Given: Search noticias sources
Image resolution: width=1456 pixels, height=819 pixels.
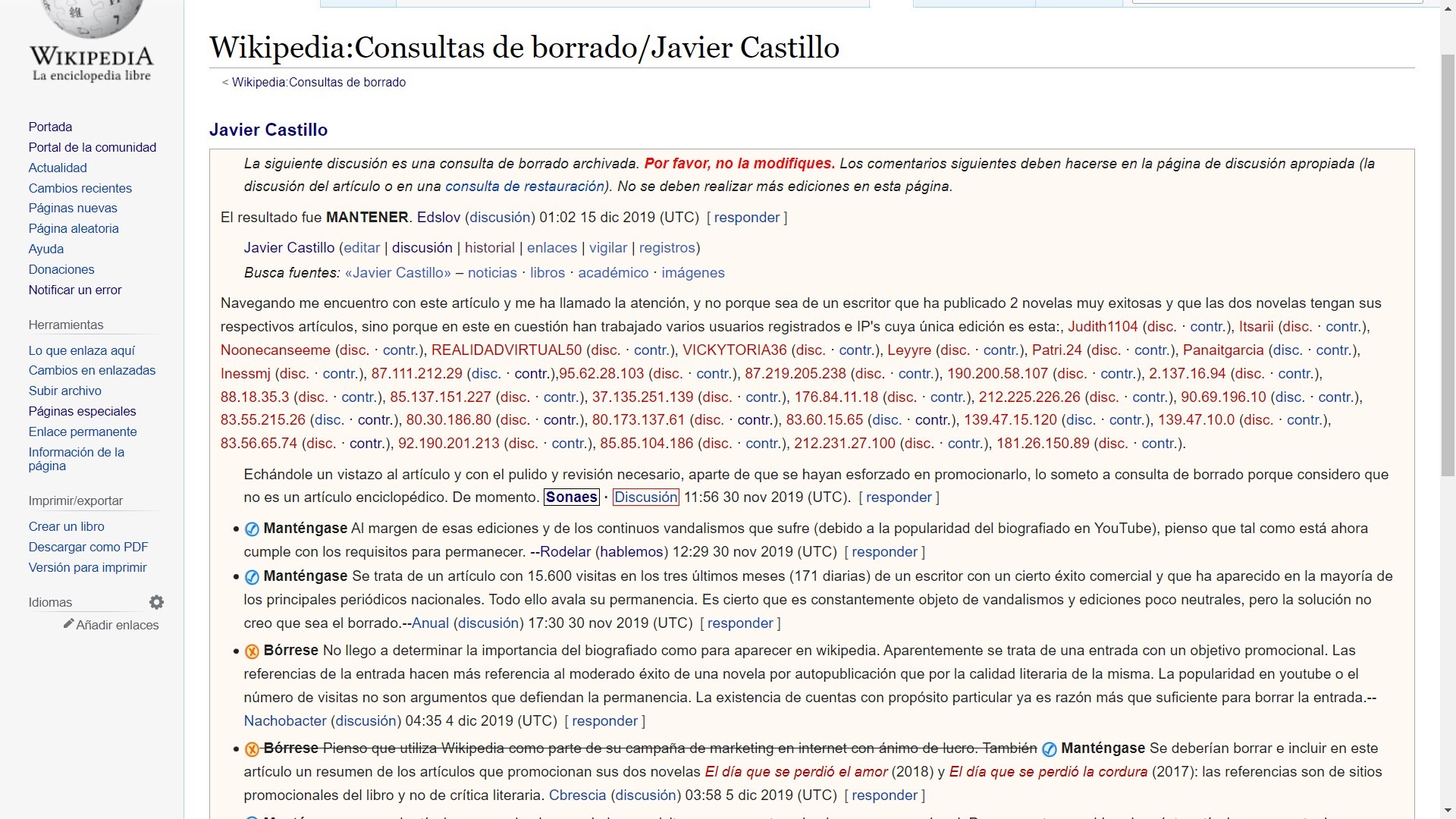Looking at the screenshot, I should click(492, 273).
